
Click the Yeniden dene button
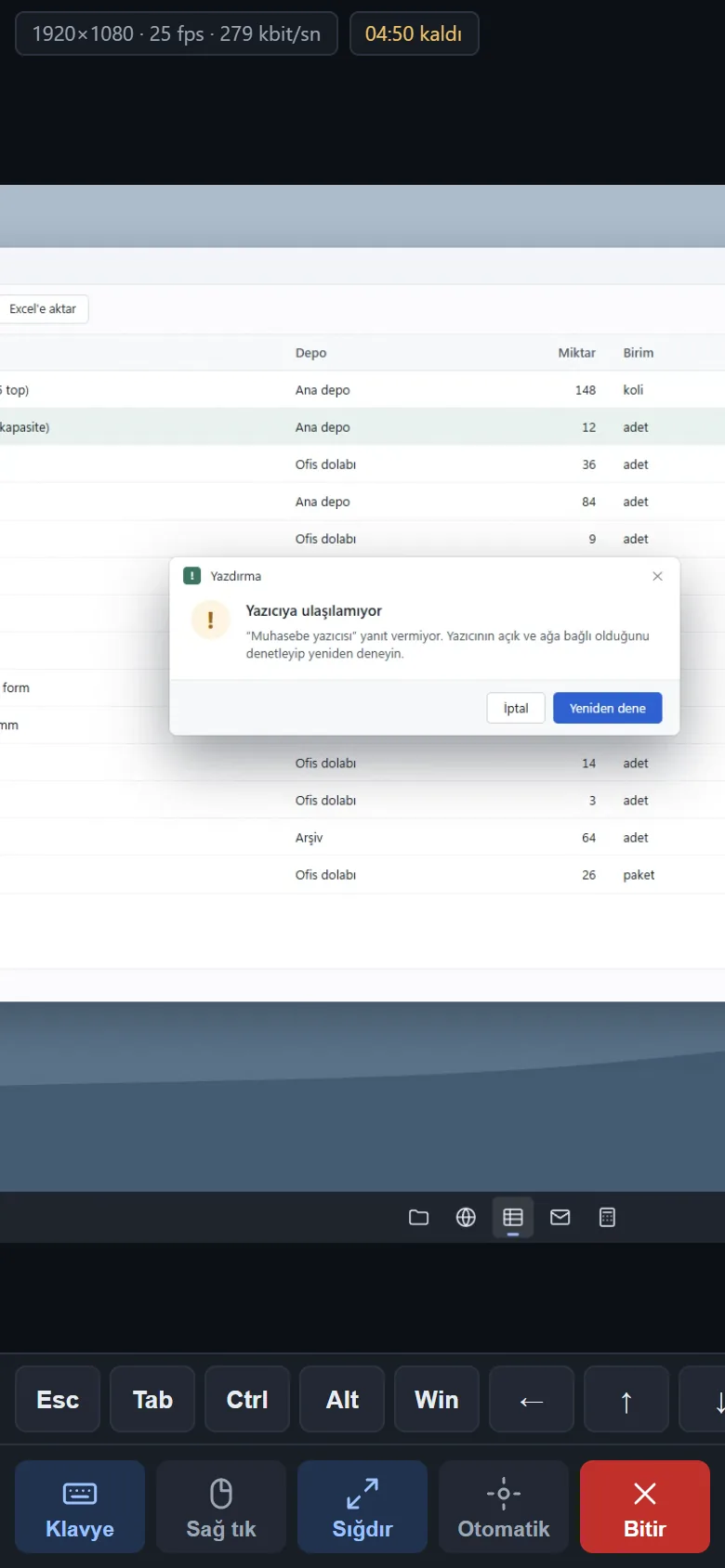607,708
